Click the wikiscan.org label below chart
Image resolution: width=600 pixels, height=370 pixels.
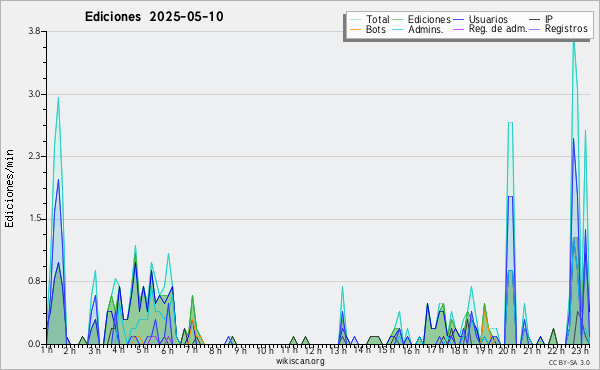300,361
